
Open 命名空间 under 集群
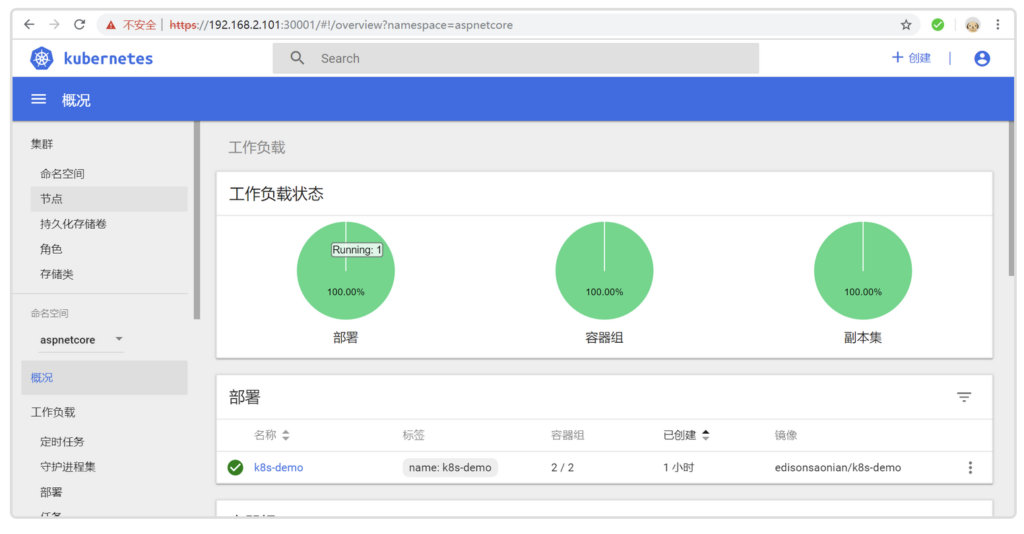pyautogui.click(x=62, y=174)
